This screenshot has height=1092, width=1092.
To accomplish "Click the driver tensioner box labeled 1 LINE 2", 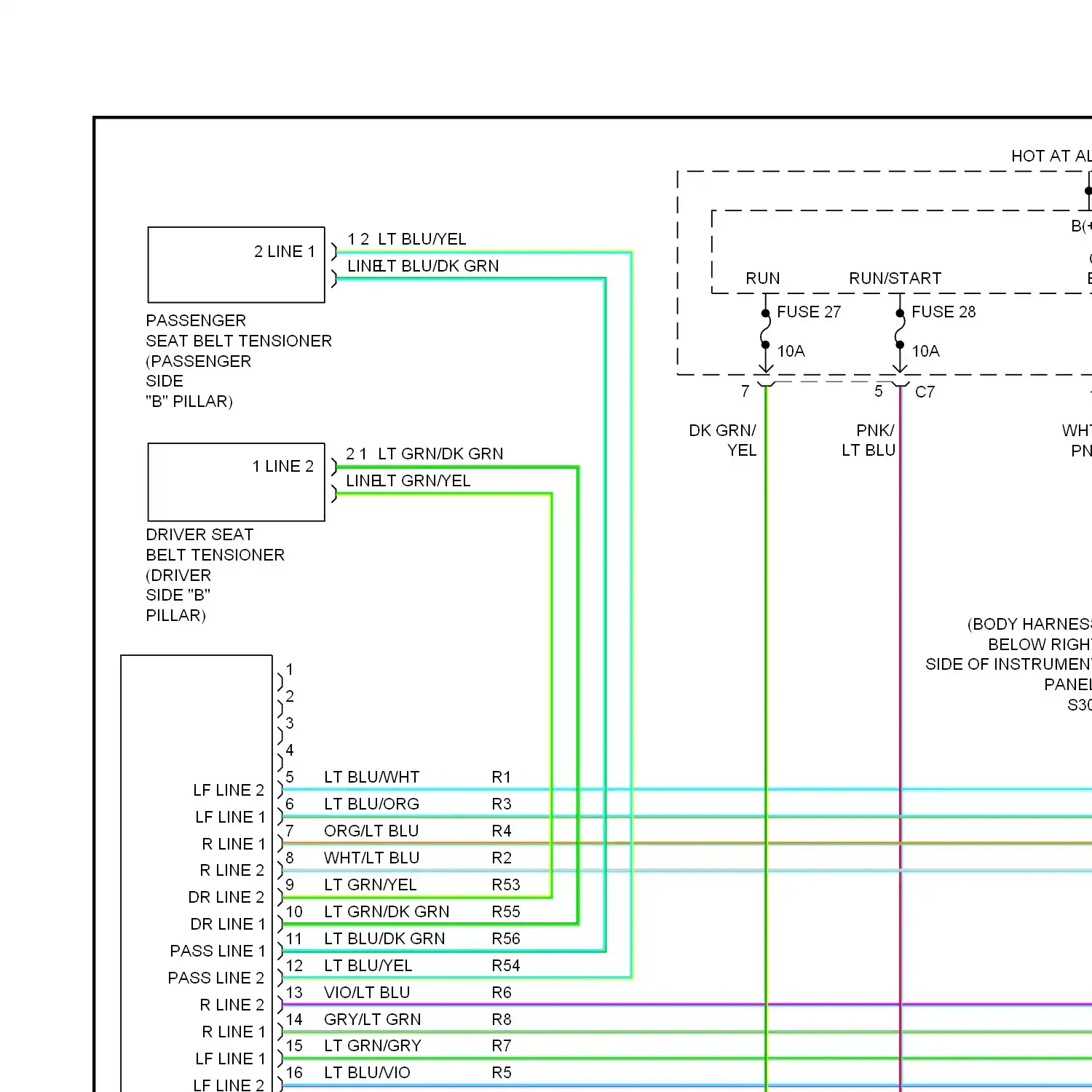I will click(x=236, y=482).
